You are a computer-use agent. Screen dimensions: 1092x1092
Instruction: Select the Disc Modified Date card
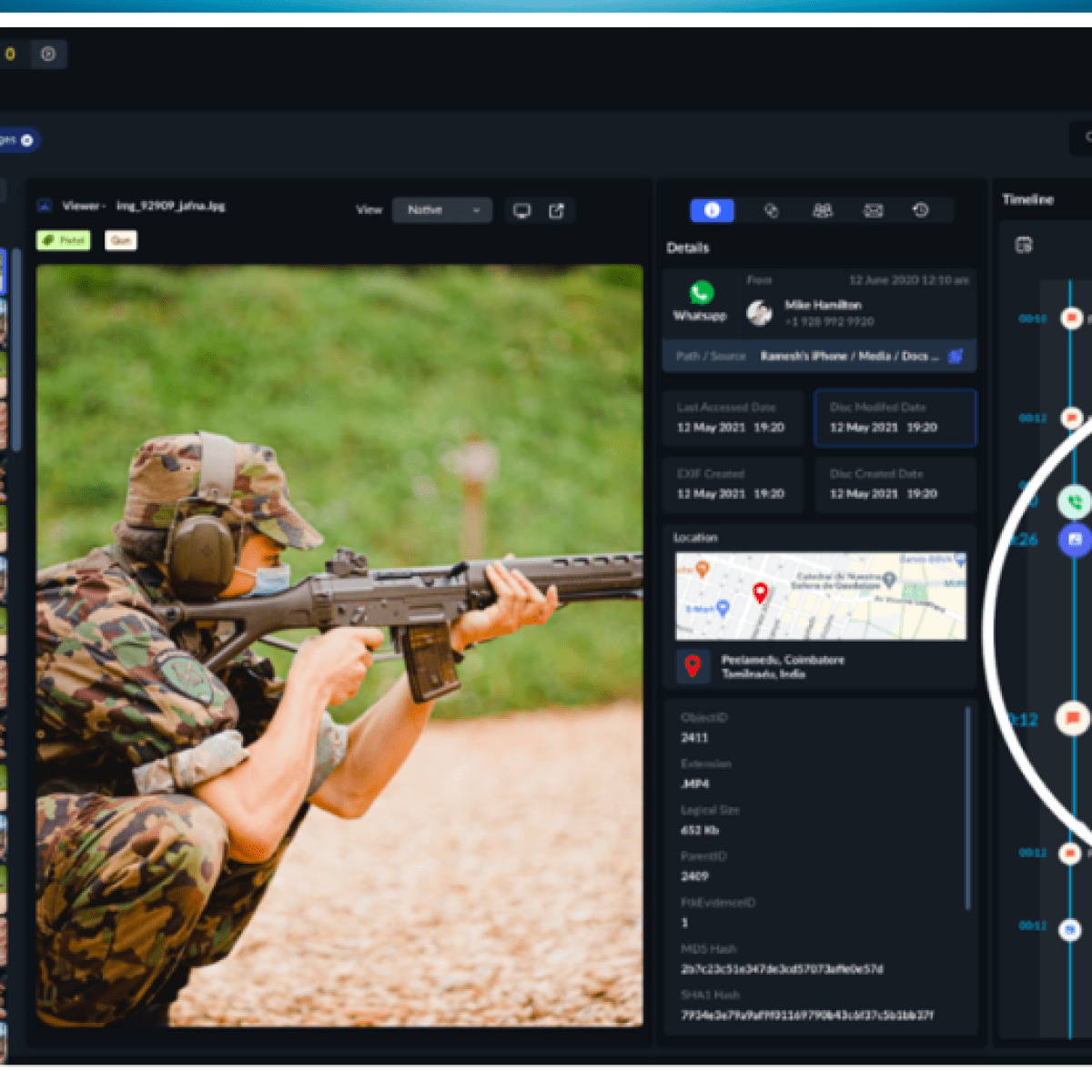coord(895,419)
